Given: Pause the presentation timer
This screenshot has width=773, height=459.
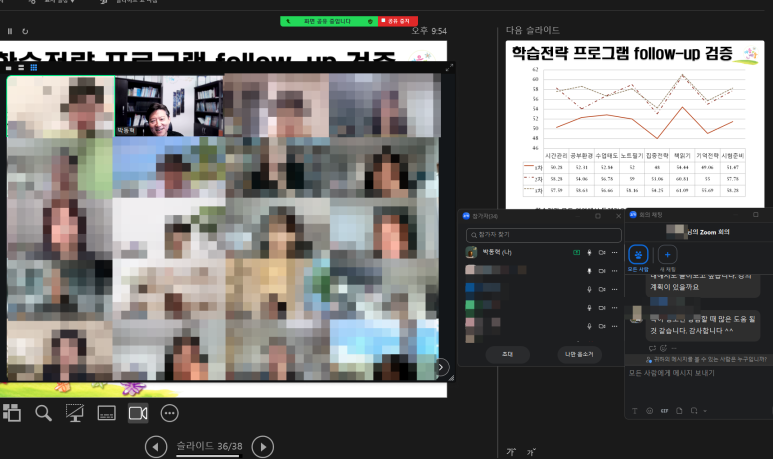Looking at the screenshot, I should click(x=10, y=31).
